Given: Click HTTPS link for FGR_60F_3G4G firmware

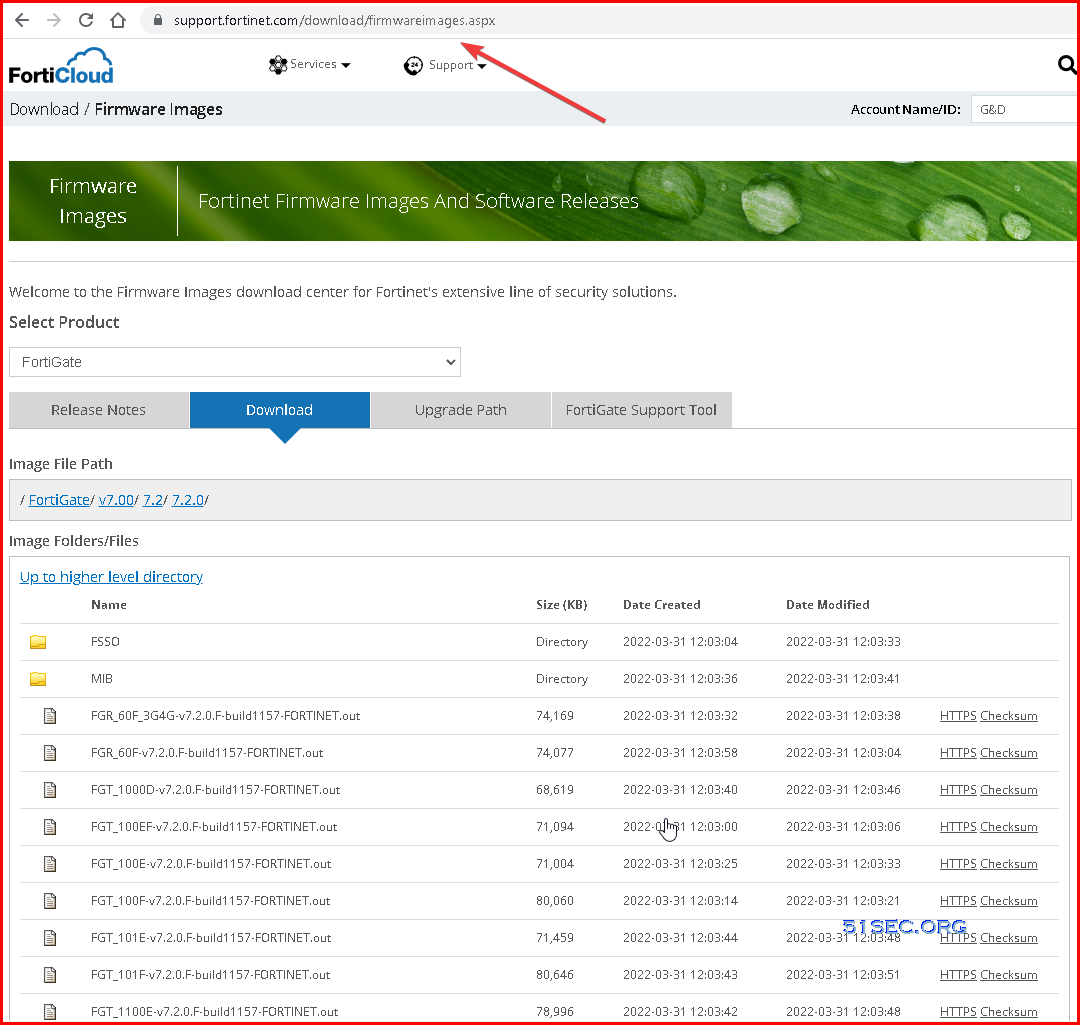Looking at the screenshot, I should pos(958,716).
